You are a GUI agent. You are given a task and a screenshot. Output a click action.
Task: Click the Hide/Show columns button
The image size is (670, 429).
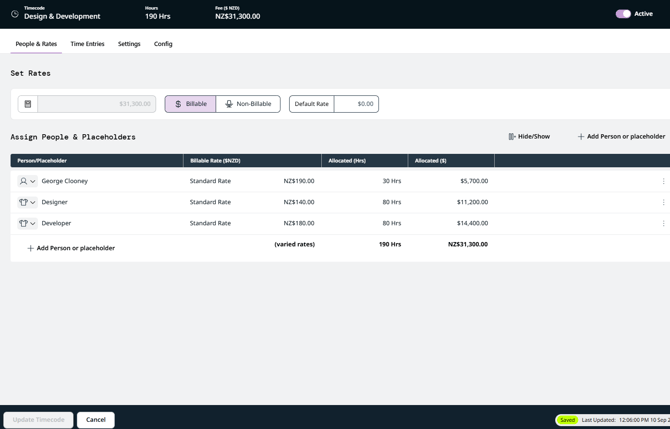point(529,136)
